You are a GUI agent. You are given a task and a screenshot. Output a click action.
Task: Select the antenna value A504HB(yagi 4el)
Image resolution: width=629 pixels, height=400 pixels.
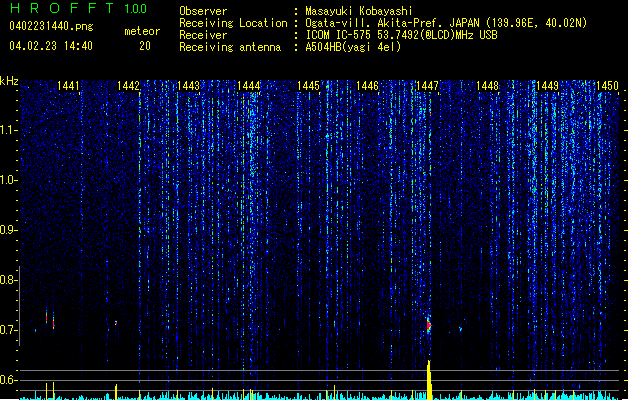click(x=353, y=47)
